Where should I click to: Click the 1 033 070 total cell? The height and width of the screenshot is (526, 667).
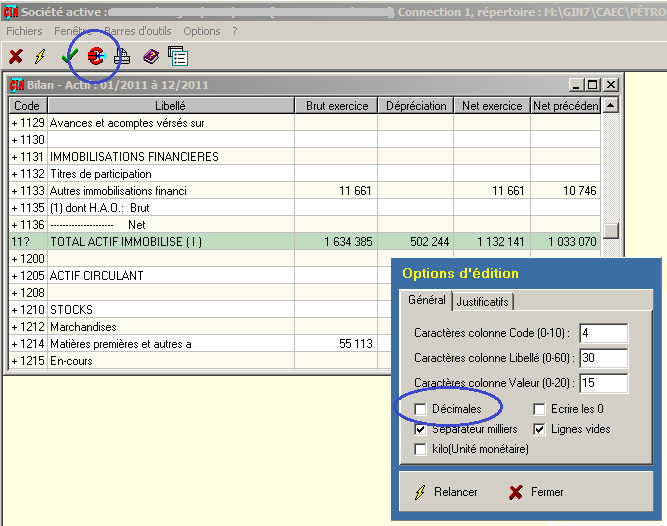point(565,242)
